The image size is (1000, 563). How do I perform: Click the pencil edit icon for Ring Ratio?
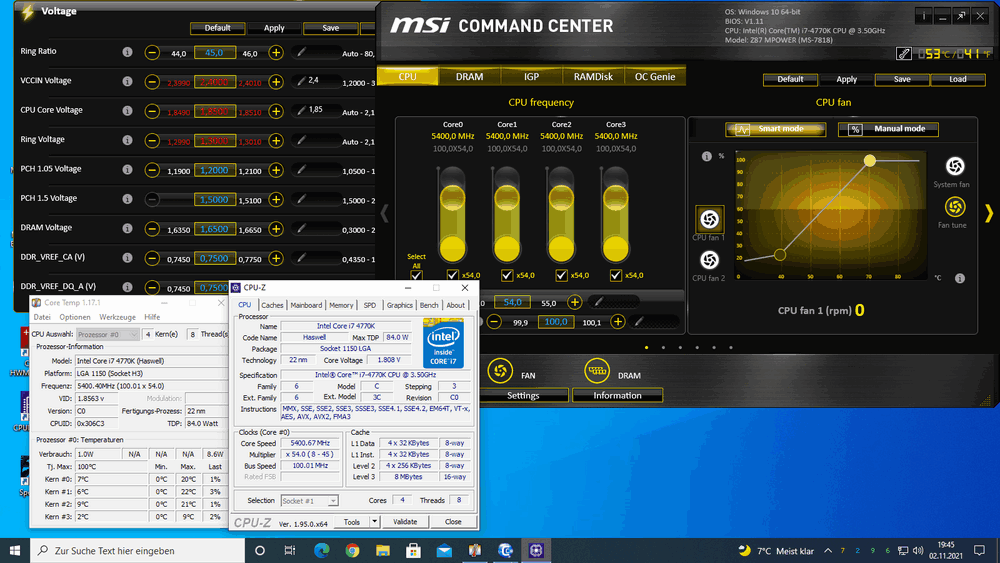point(301,52)
